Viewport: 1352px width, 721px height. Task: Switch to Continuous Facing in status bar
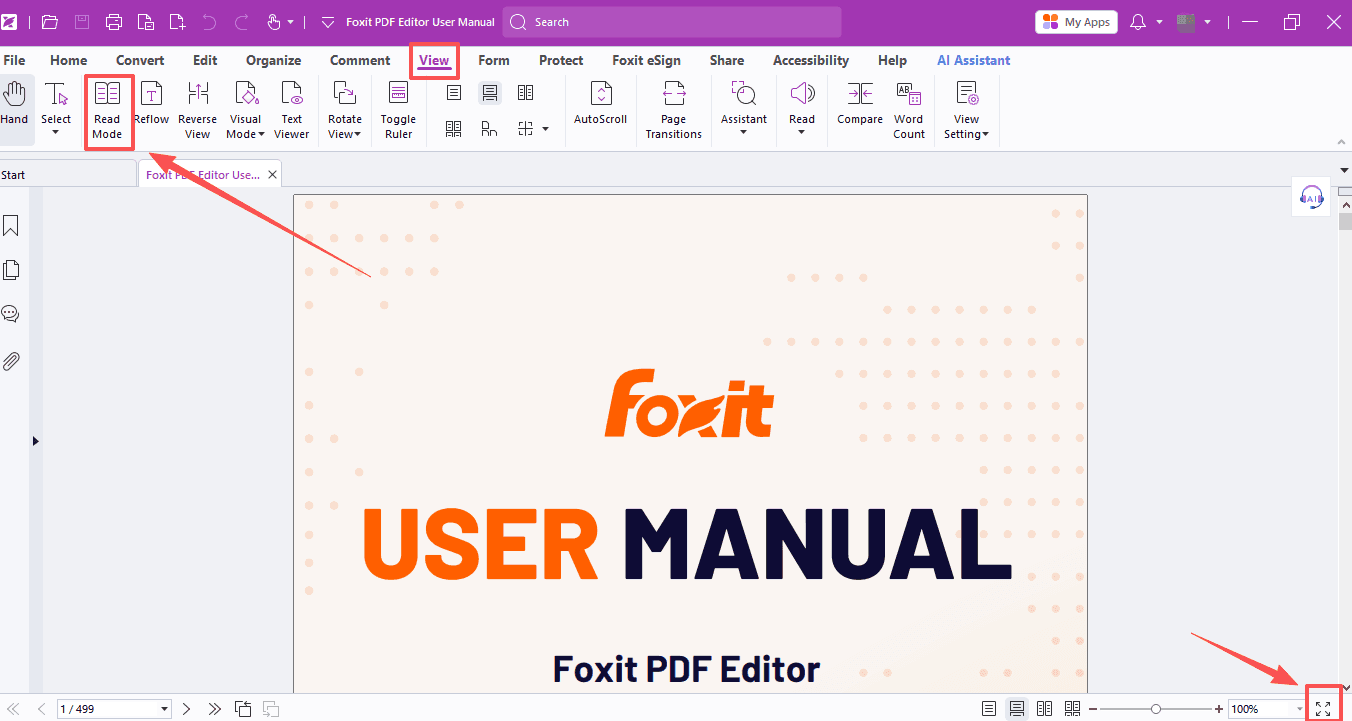[1072, 709]
